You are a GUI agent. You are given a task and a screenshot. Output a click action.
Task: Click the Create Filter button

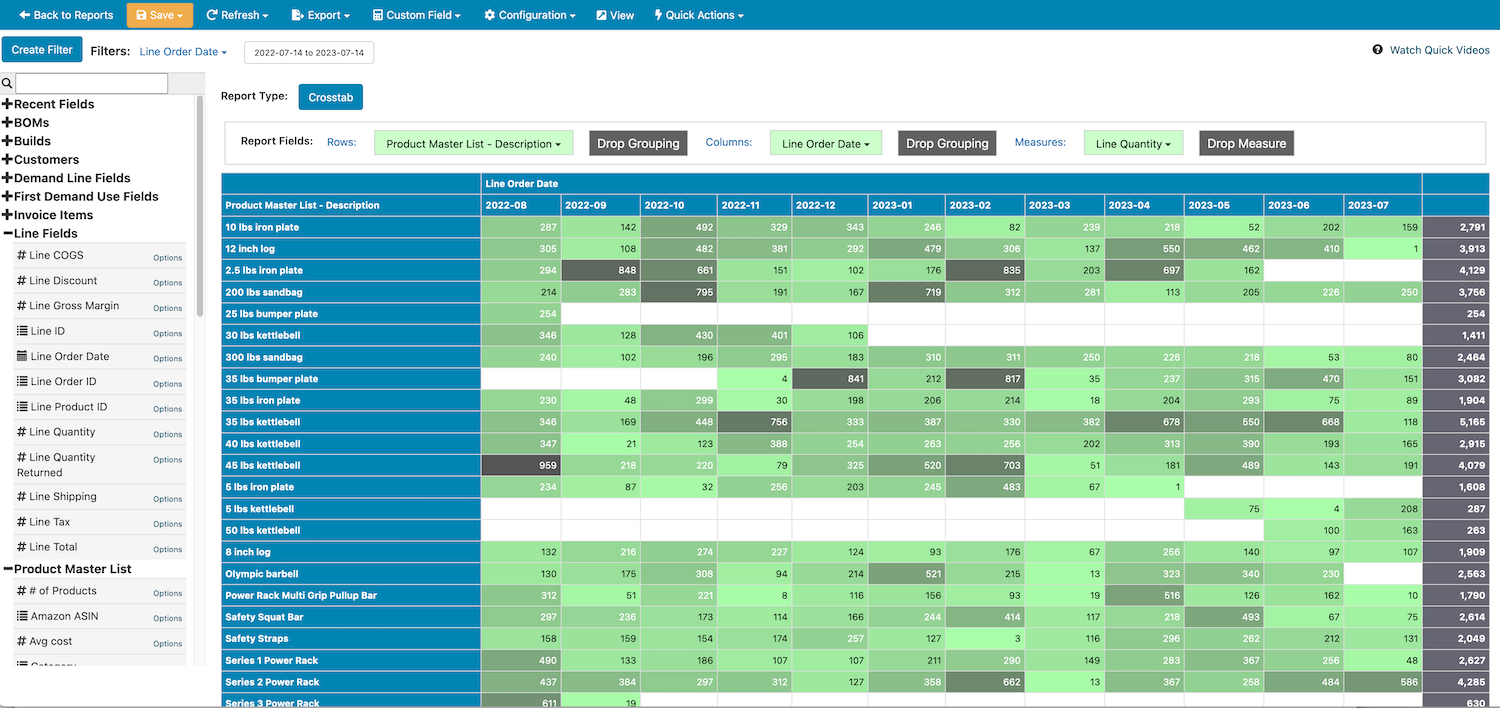(x=42, y=50)
